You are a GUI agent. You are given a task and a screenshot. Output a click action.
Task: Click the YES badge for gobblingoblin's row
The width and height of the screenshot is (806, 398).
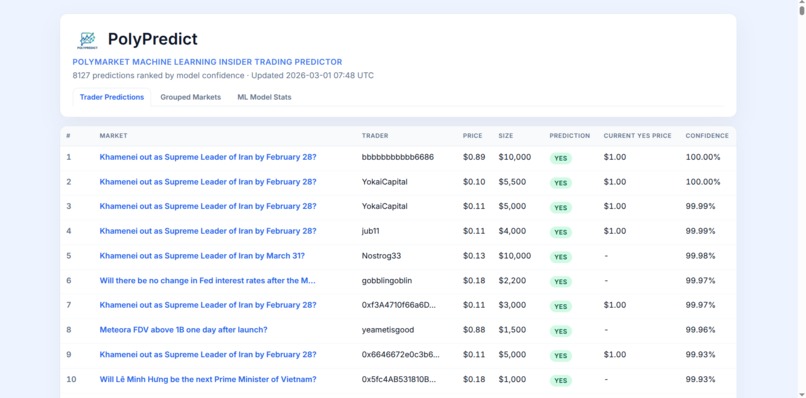click(x=560, y=281)
